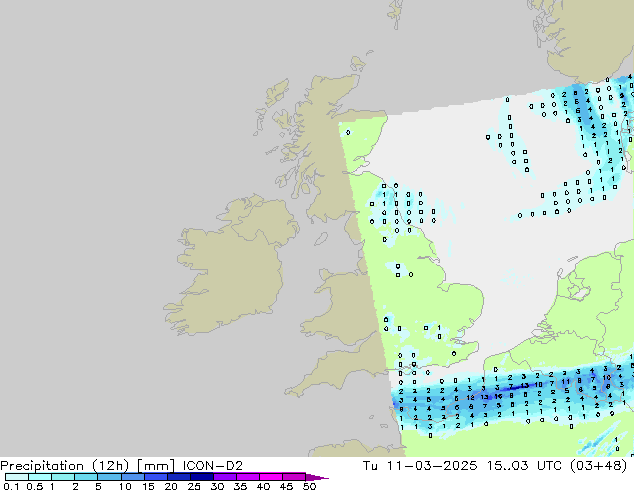634x490 pixels.
Task: Click the '10' legend scale label
Action: 125,486
